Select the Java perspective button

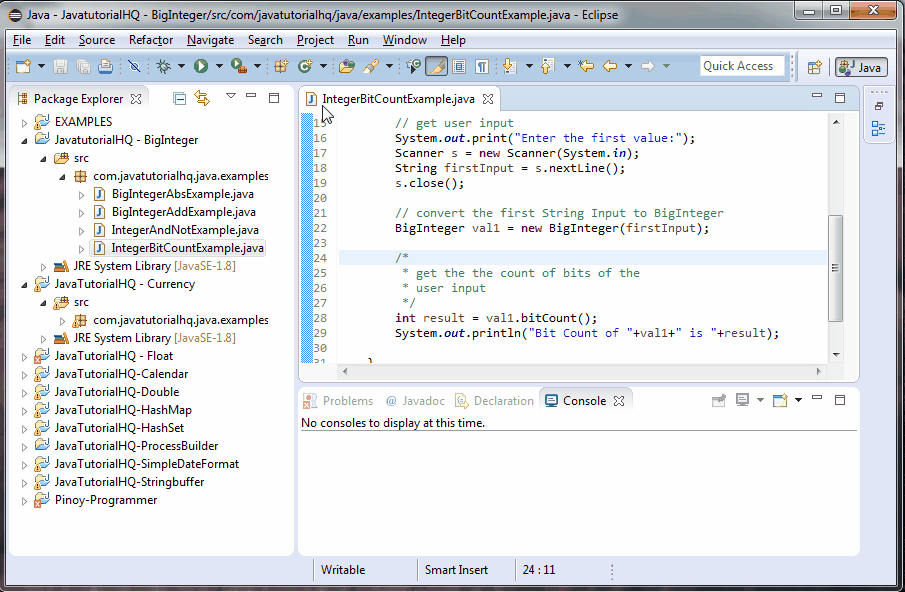tap(861, 67)
